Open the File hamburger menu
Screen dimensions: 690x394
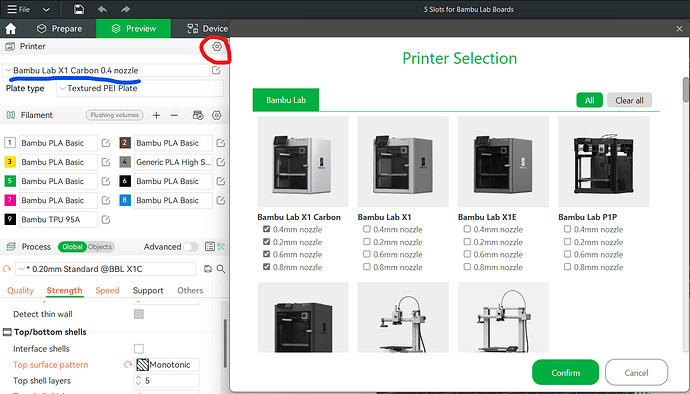[18, 9]
